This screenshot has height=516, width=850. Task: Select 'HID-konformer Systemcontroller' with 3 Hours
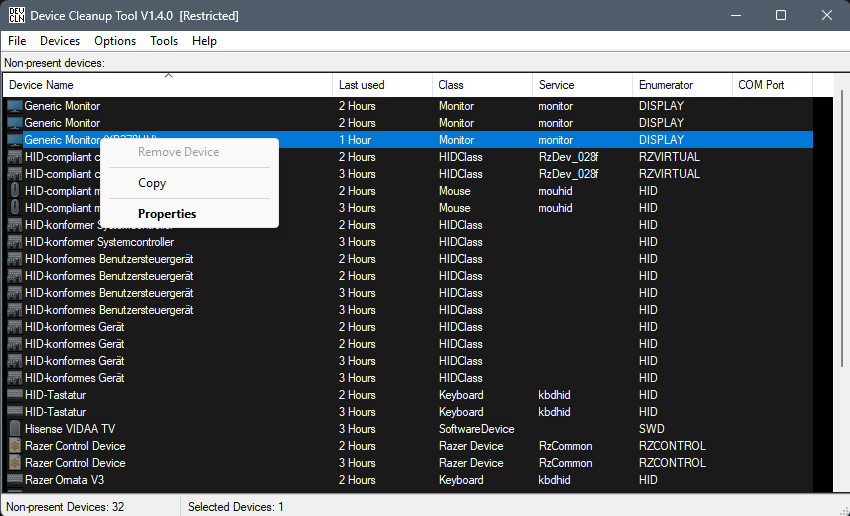pyautogui.click(x=100, y=242)
